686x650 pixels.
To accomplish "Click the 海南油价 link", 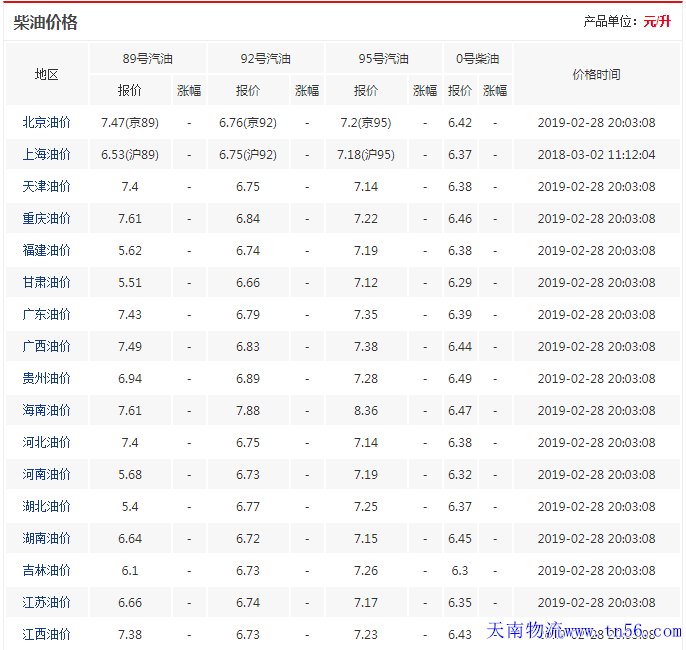I will pos(46,410).
